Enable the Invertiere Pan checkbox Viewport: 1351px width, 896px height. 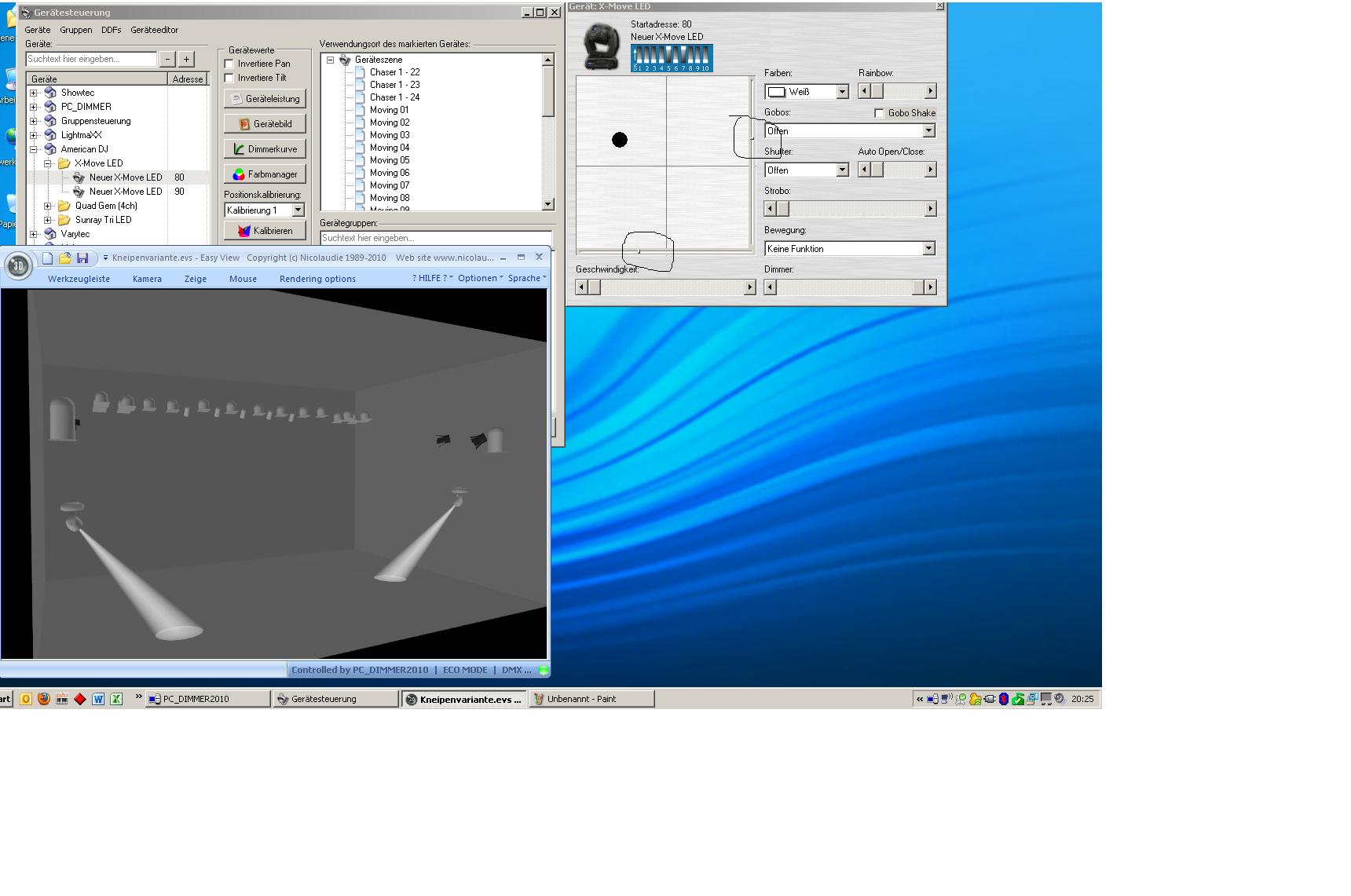(x=229, y=64)
